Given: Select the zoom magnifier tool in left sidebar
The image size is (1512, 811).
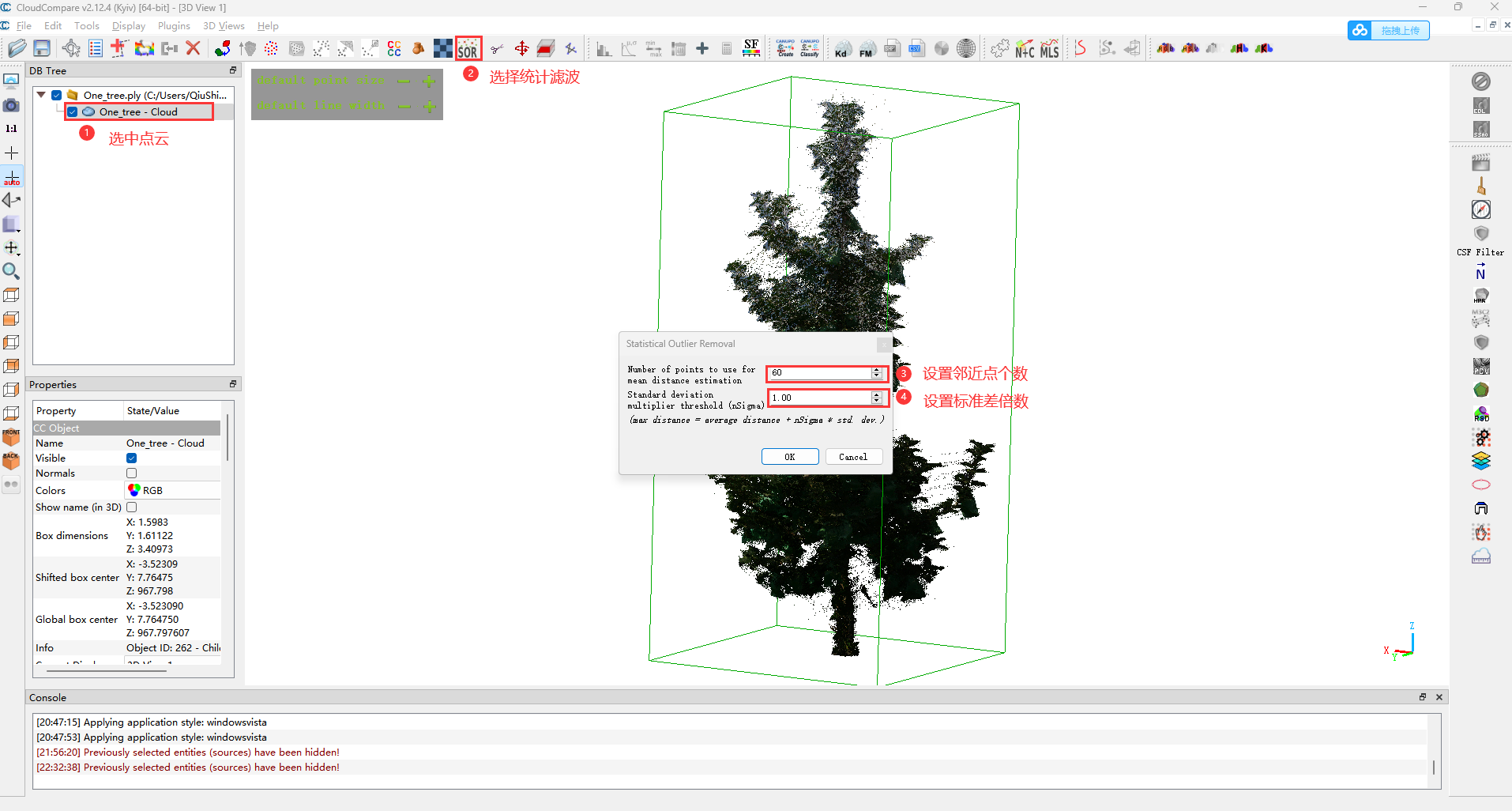Looking at the screenshot, I should [11, 271].
